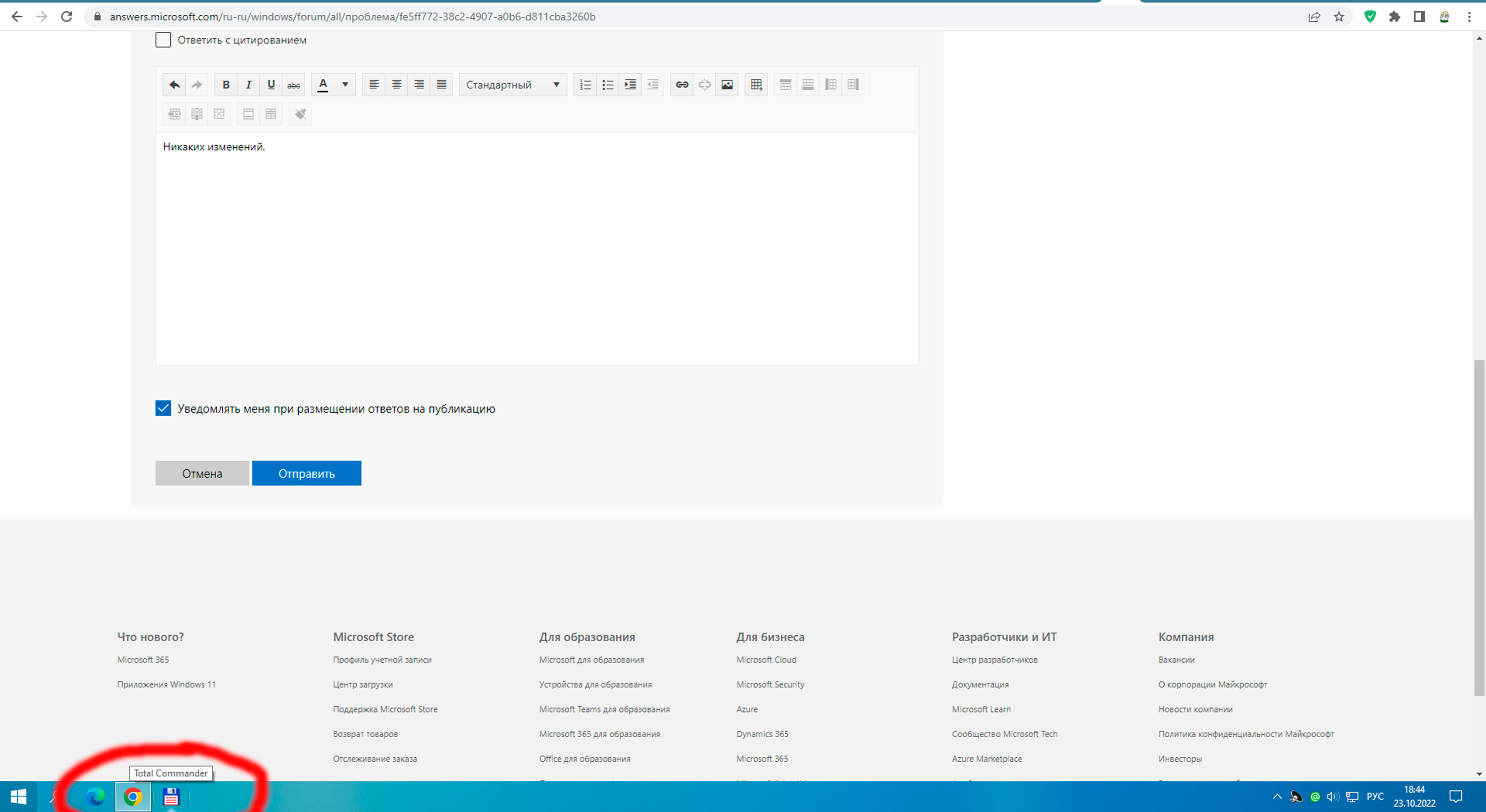Viewport: 1486px width, 812px height.
Task: Open the notification center icon
Action: point(1456,797)
